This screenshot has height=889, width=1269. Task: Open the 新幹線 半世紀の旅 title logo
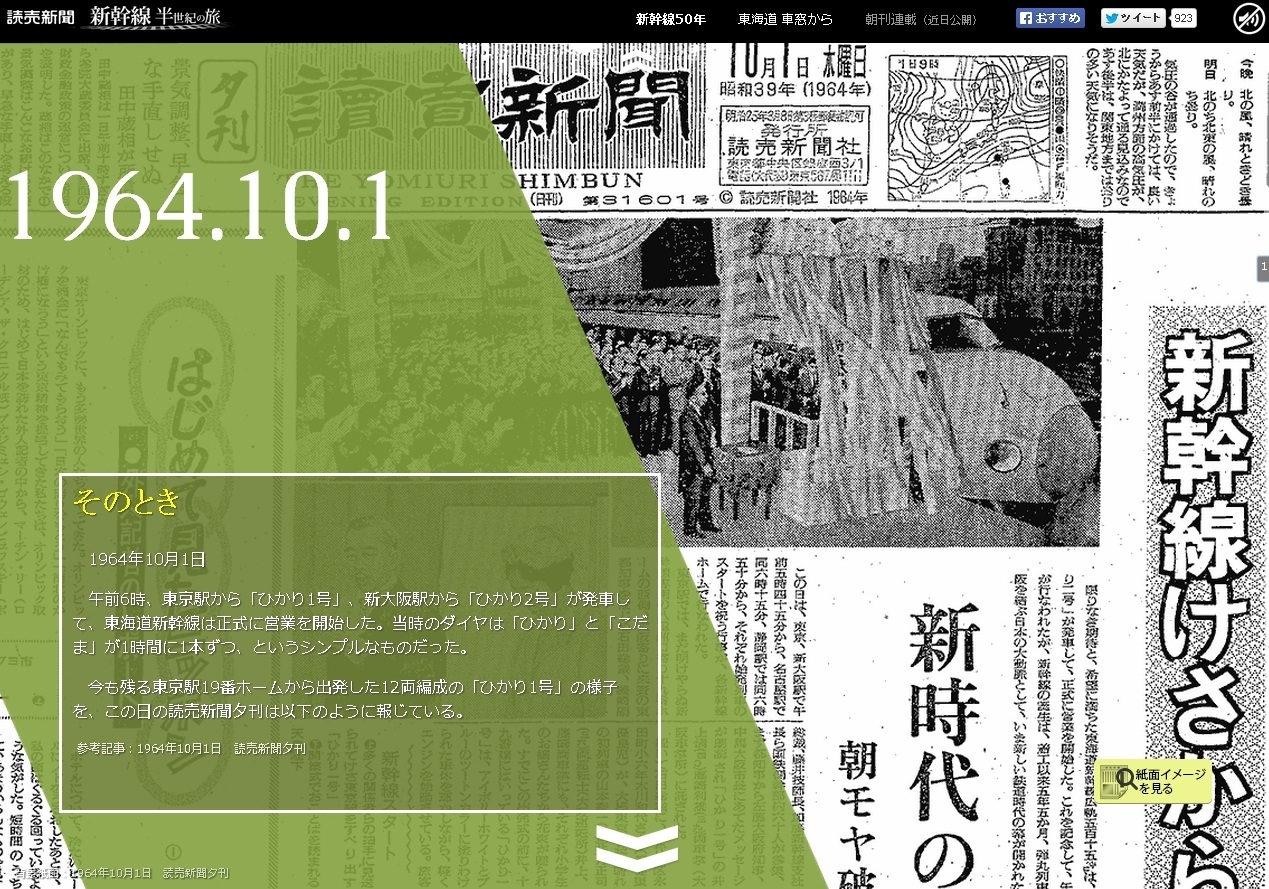158,17
